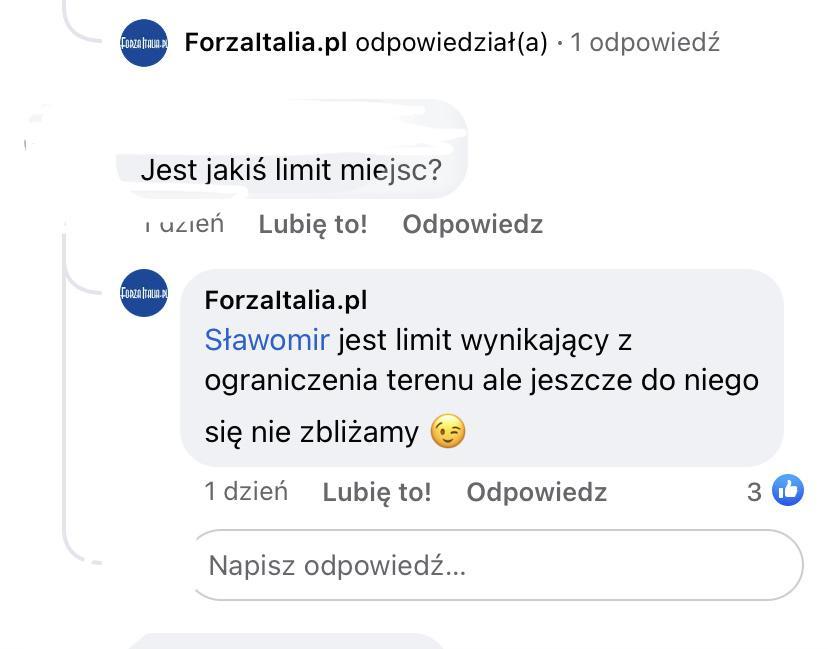Like the ForzaItalia.pl reply with 'Lubię to!'
This screenshot has height=649, width=828.
[377, 492]
